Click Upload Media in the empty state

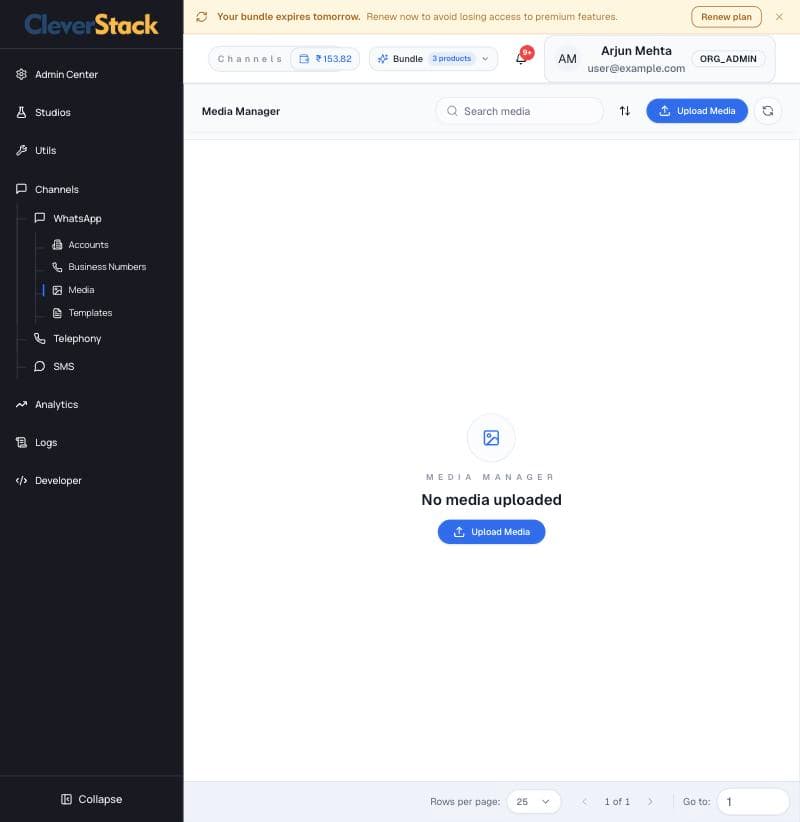click(x=491, y=532)
